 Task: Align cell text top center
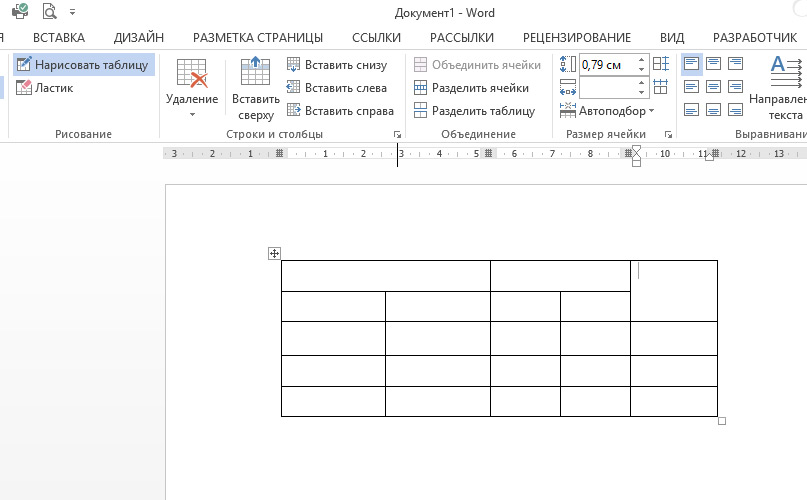click(x=713, y=64)
